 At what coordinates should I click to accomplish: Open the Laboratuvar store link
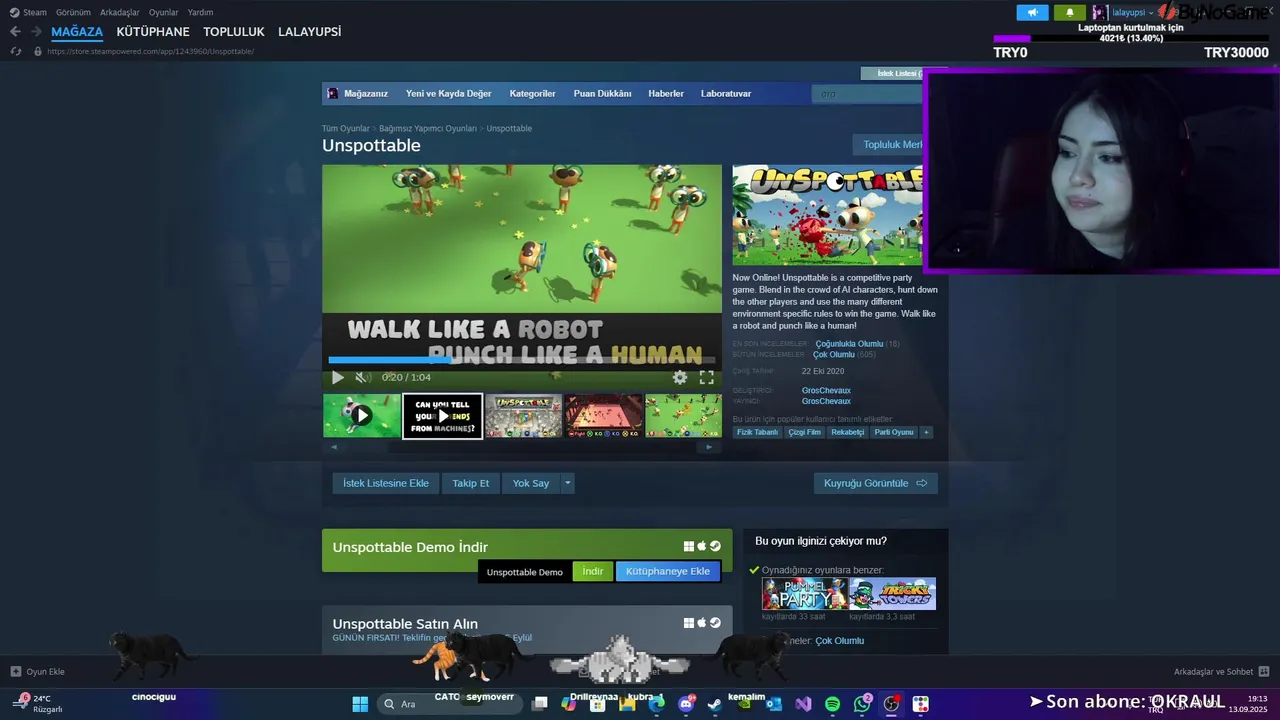point(726,93)
